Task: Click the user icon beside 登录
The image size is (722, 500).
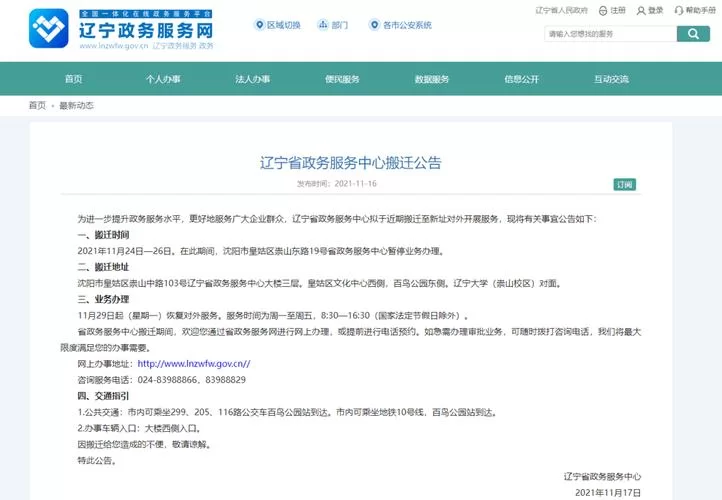Action: 641,11
